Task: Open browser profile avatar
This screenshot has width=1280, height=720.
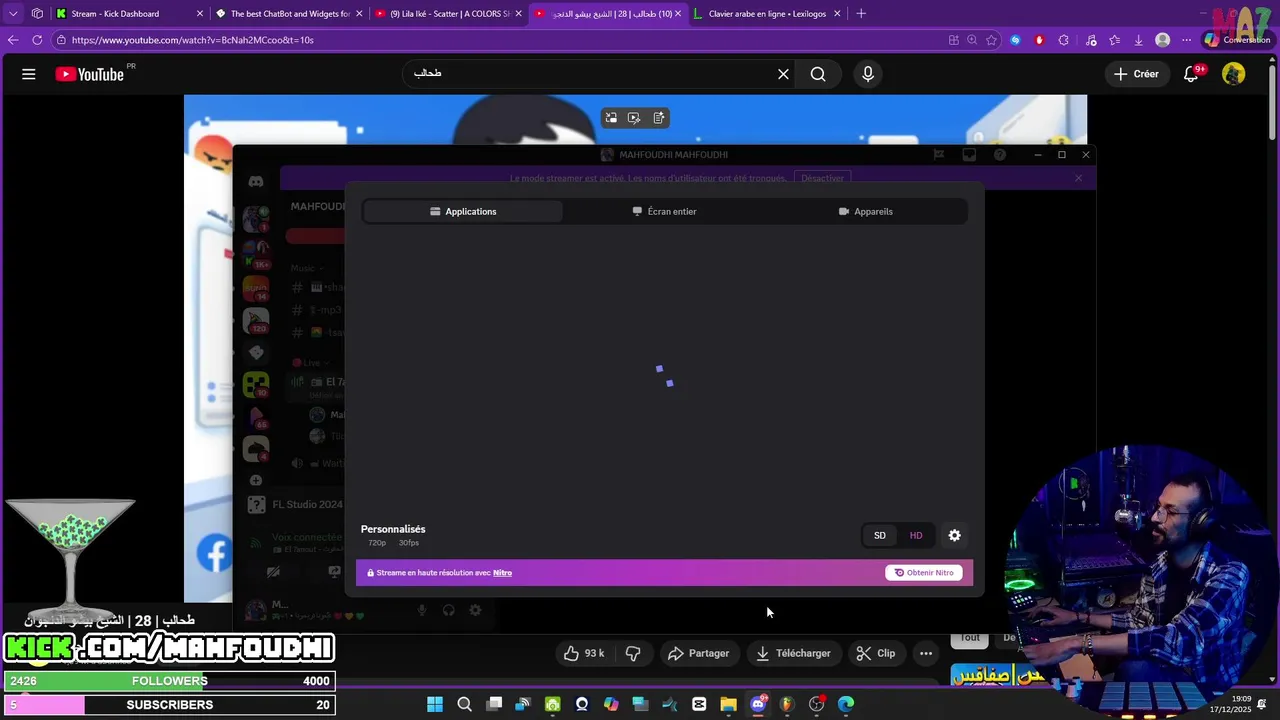Action: point(1162,40)
